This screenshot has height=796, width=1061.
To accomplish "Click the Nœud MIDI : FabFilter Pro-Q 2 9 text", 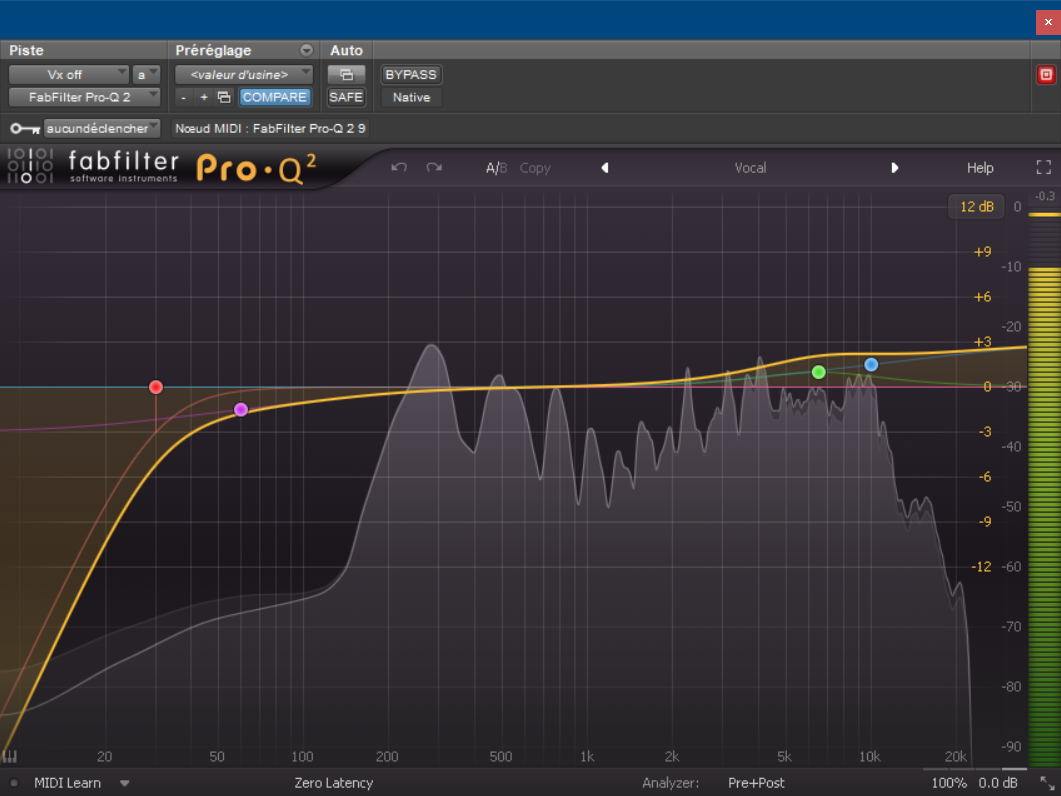I will coord(270,129).
